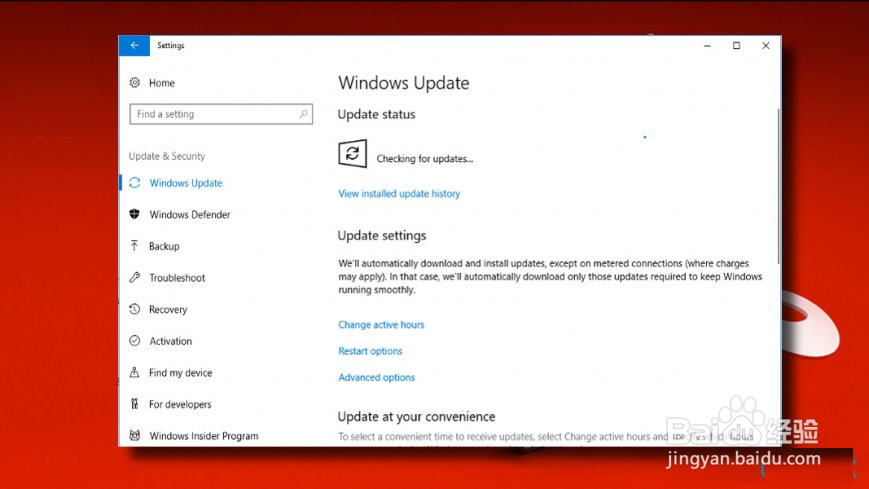Screen dimensions: 869x489
Task: Click the Recovery clock icon
Action: [x=135, y=309]
